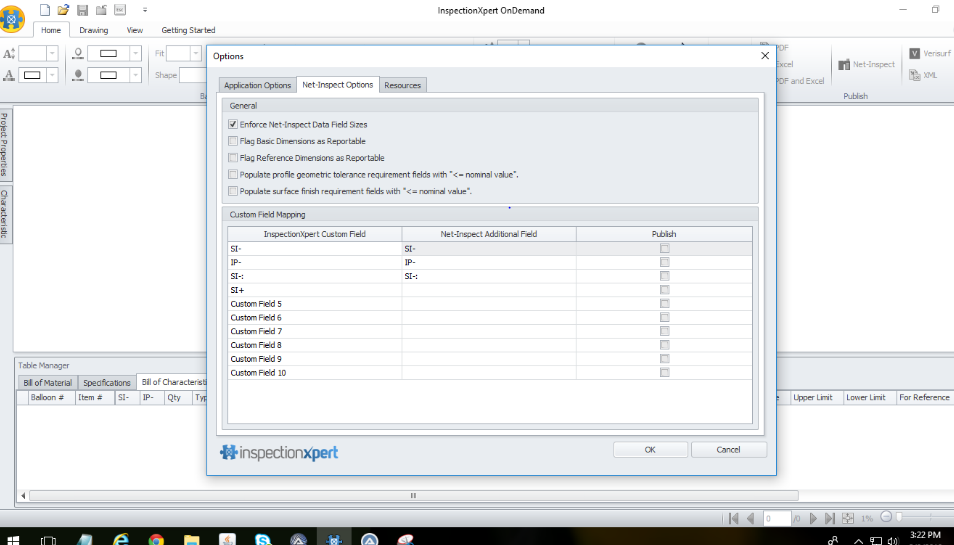Open the font size dropdown arrow
954x545 pixels.
52,54
